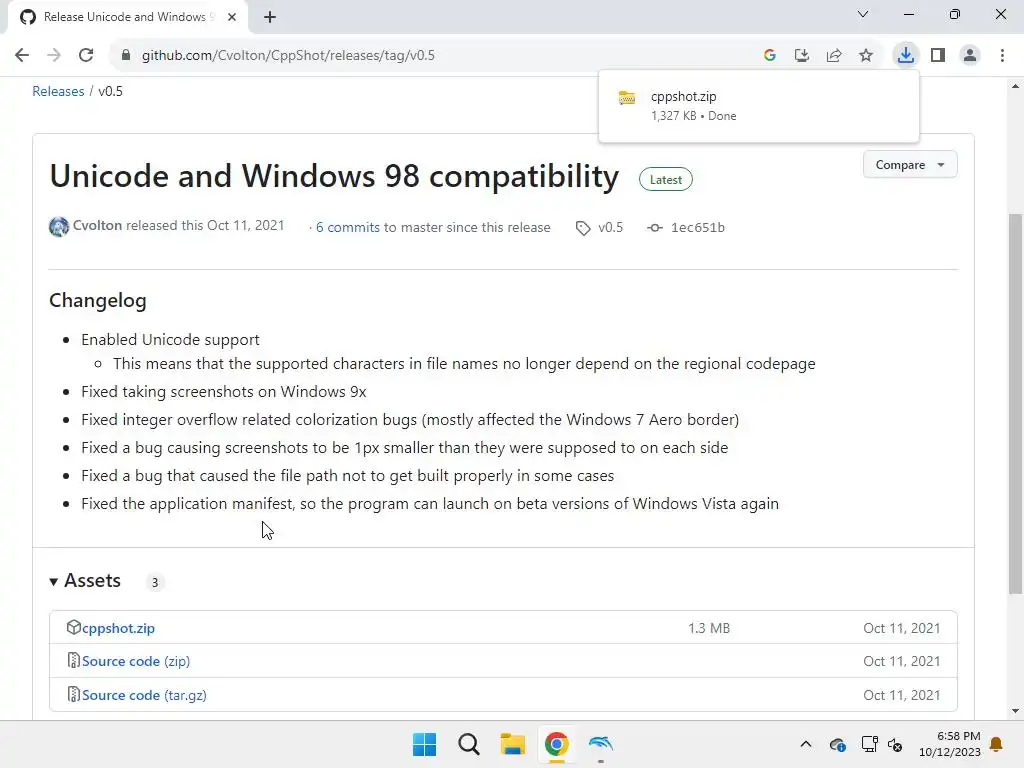Screen dimensions: 1024x768
Task: Open a new browser tab
Action: pyautogui.click(x=270, y=17)
